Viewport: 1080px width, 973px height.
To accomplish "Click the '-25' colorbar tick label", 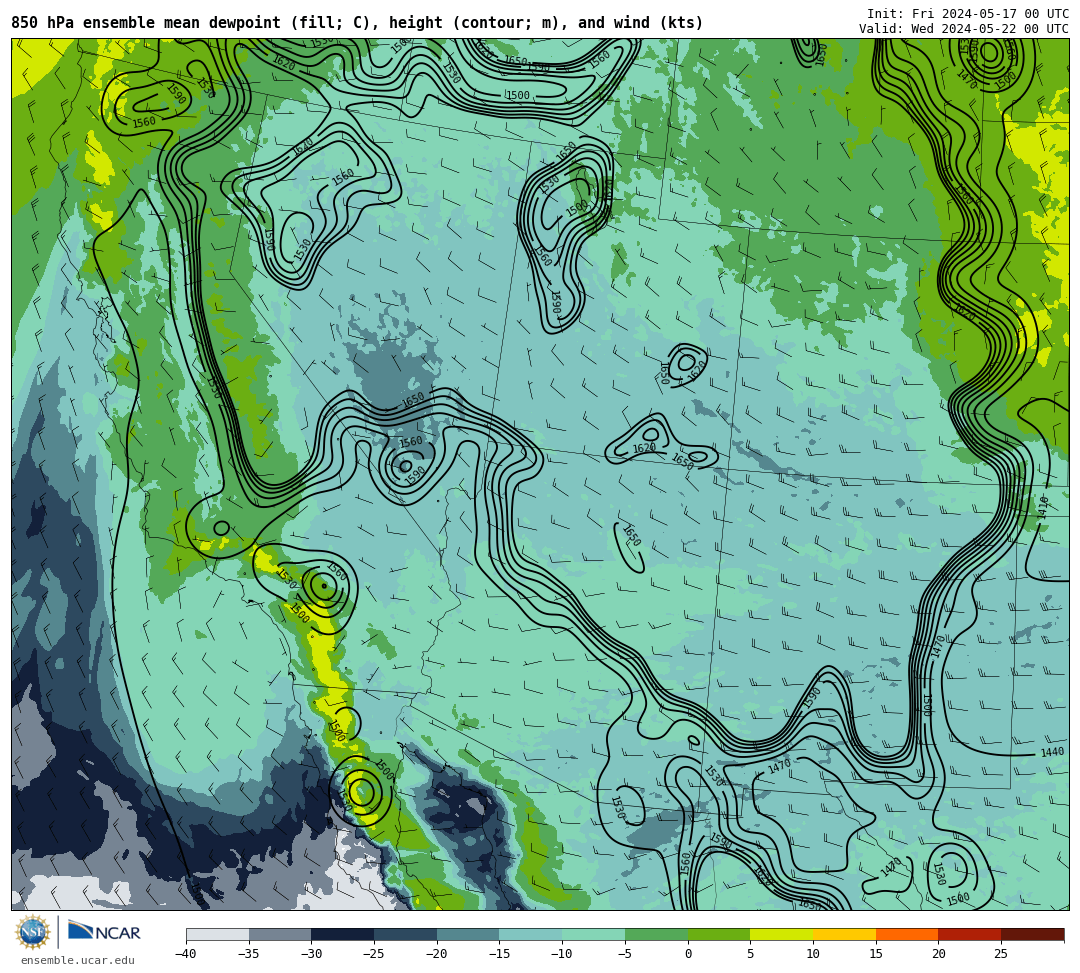I will [x=374, y=954].
